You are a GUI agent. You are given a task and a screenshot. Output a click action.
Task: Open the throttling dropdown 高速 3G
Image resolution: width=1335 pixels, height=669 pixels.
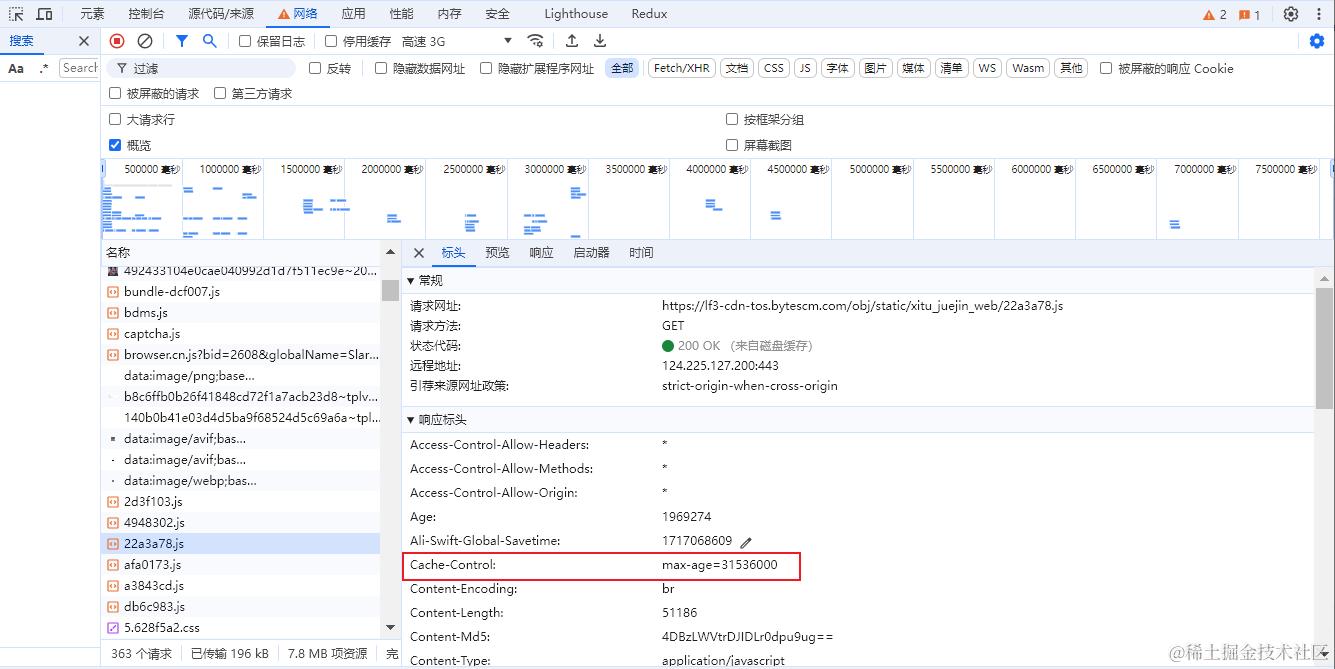[457, 41]
